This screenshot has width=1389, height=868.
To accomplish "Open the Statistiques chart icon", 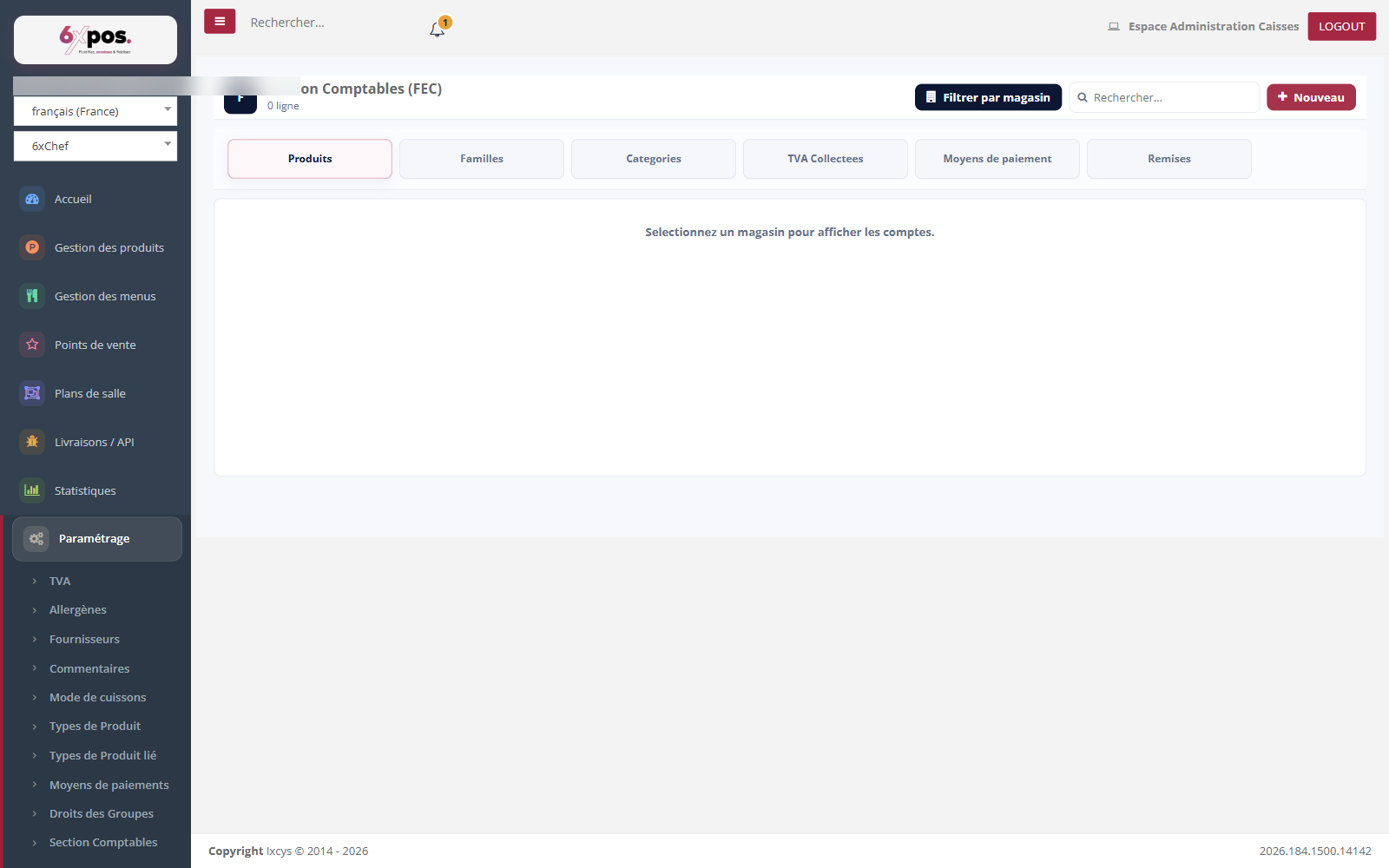I will point(32,490).
